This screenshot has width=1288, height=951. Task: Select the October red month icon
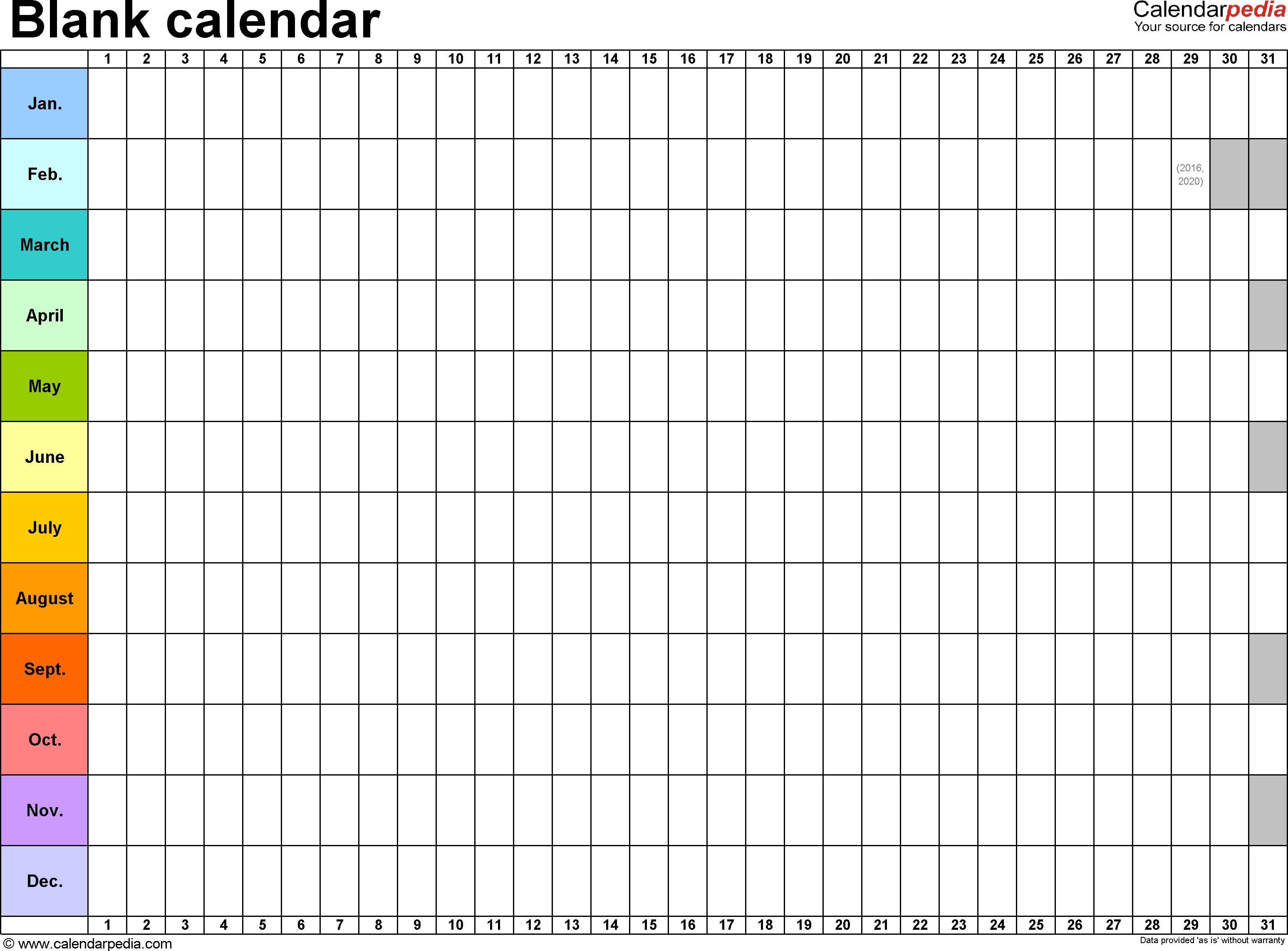[44, 738]
